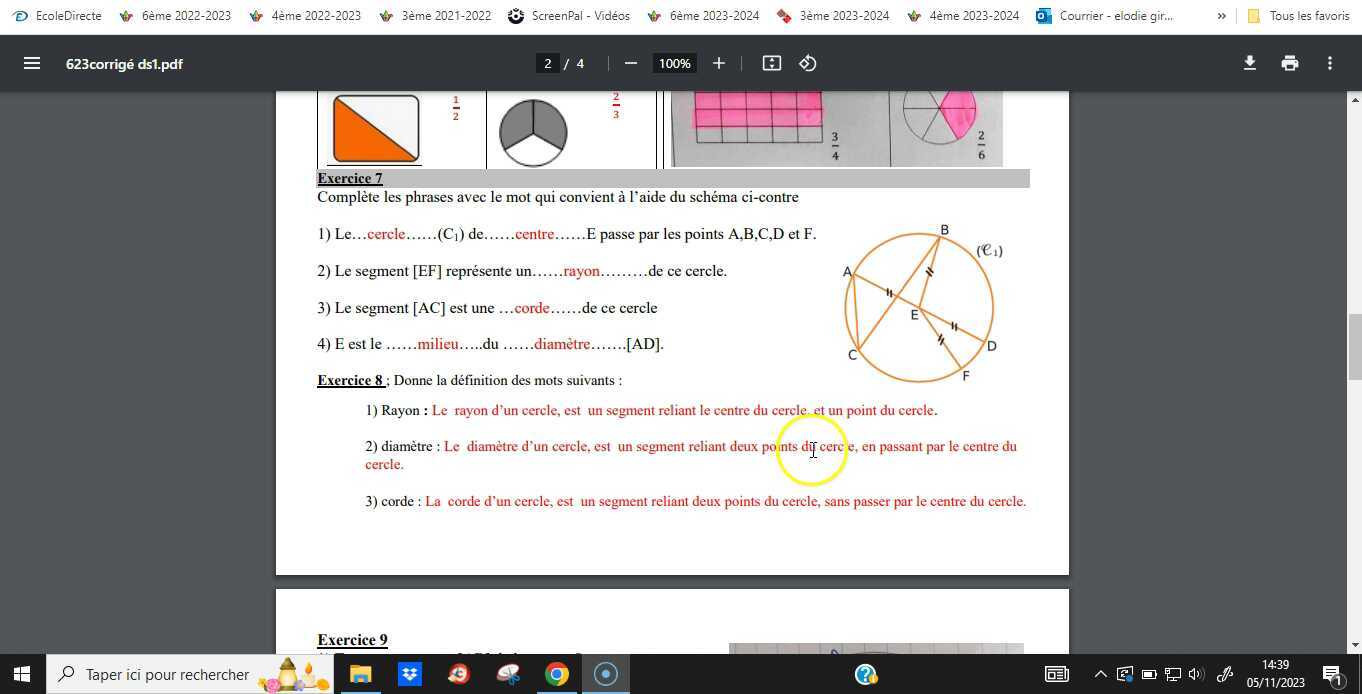1362x694 pixels.
Task: Print the current PDF
Action: tap(1289, 63)
